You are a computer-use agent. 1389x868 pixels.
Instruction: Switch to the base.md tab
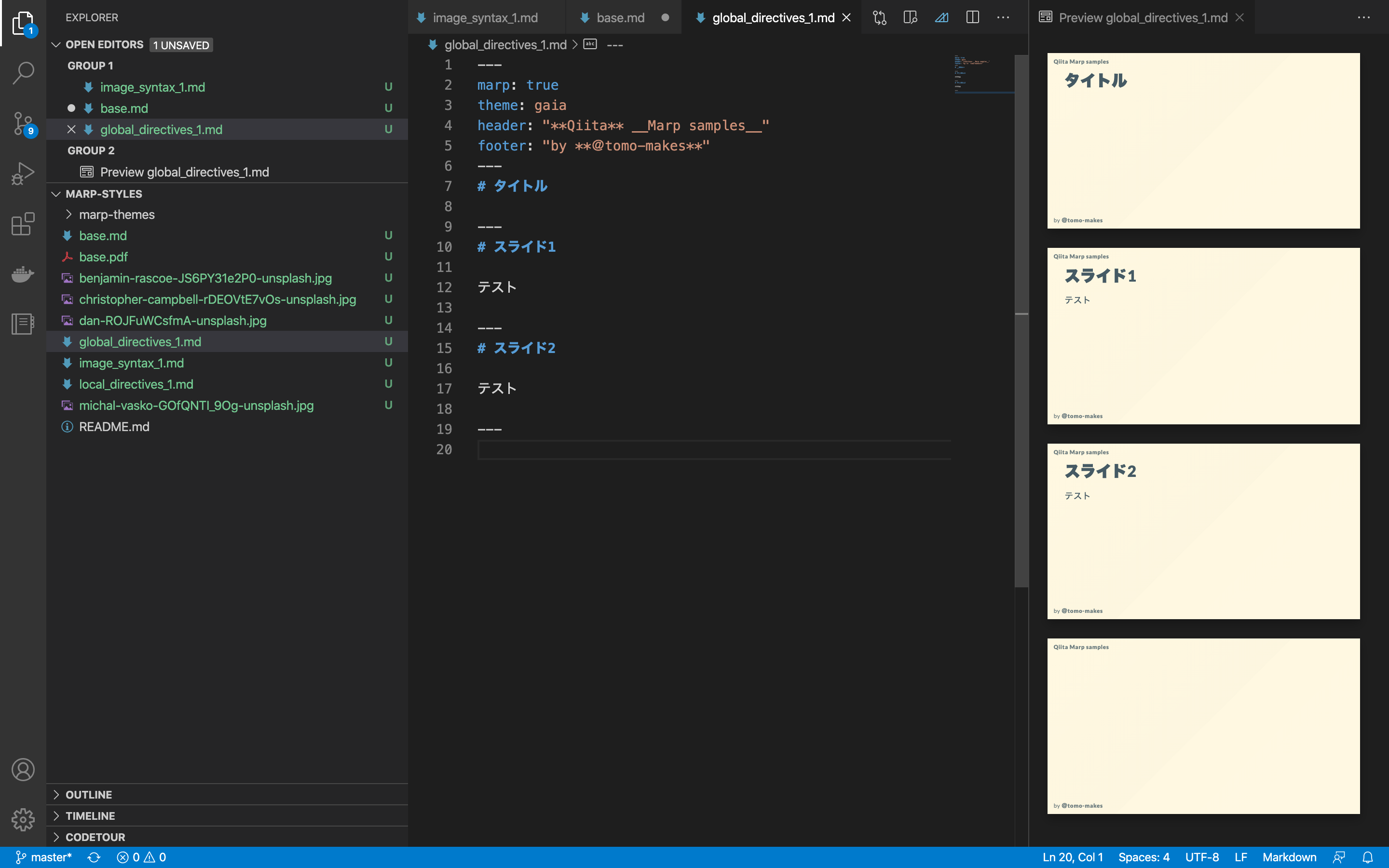(x=620, y=17)
